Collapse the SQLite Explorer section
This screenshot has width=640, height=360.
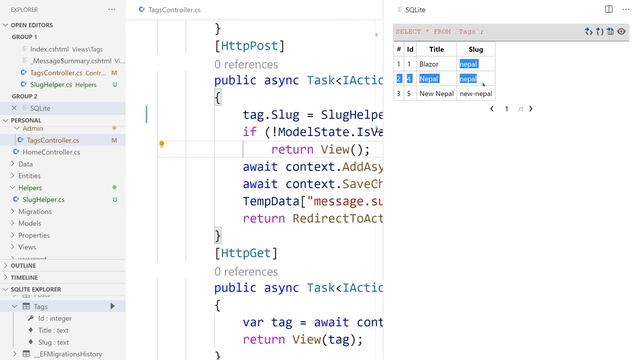(5, 289)
